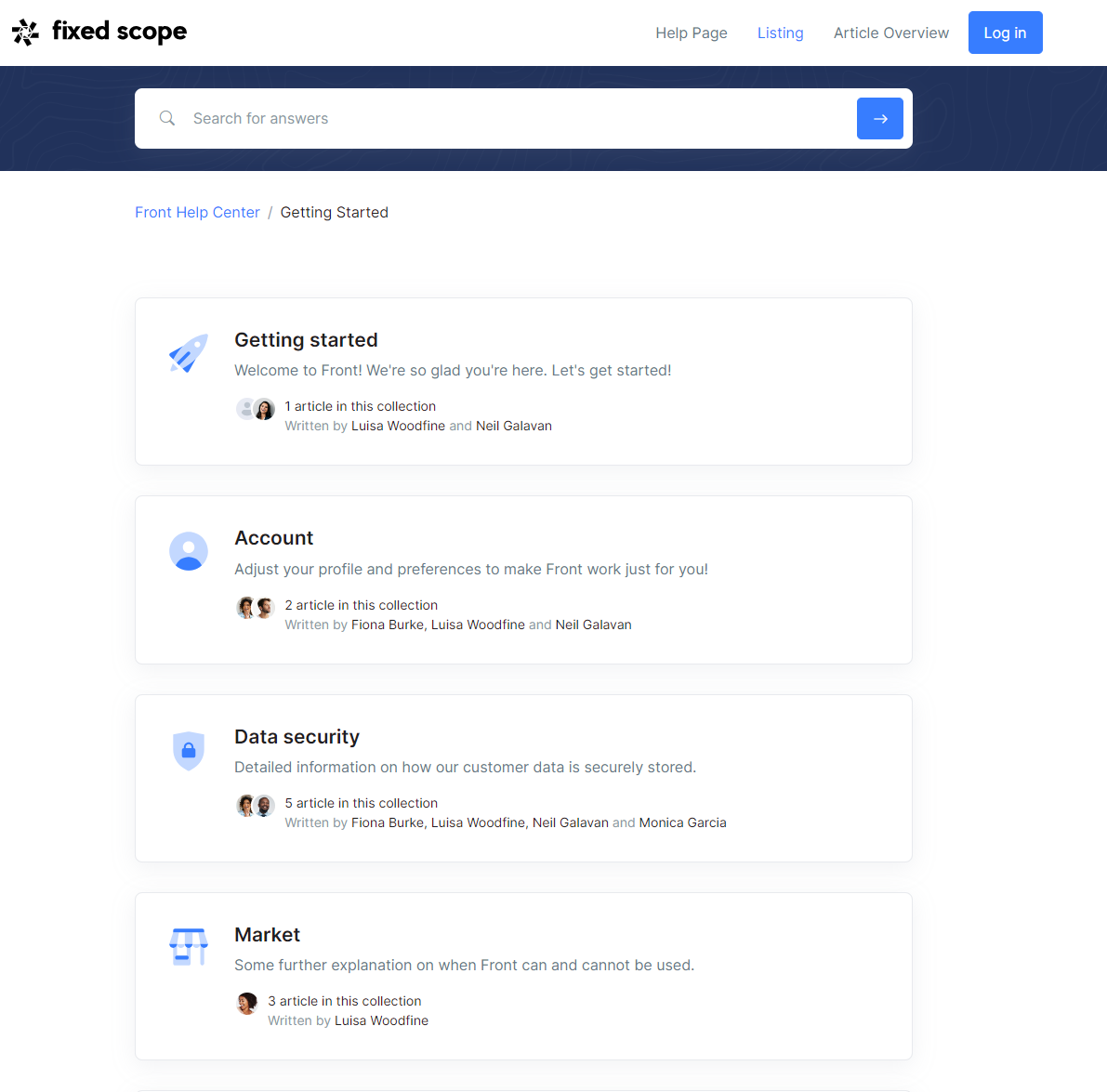Click '5 article in this collection'
Image resolution: width=1107 pixels, height=1092 pixels.
pos(361,803)
